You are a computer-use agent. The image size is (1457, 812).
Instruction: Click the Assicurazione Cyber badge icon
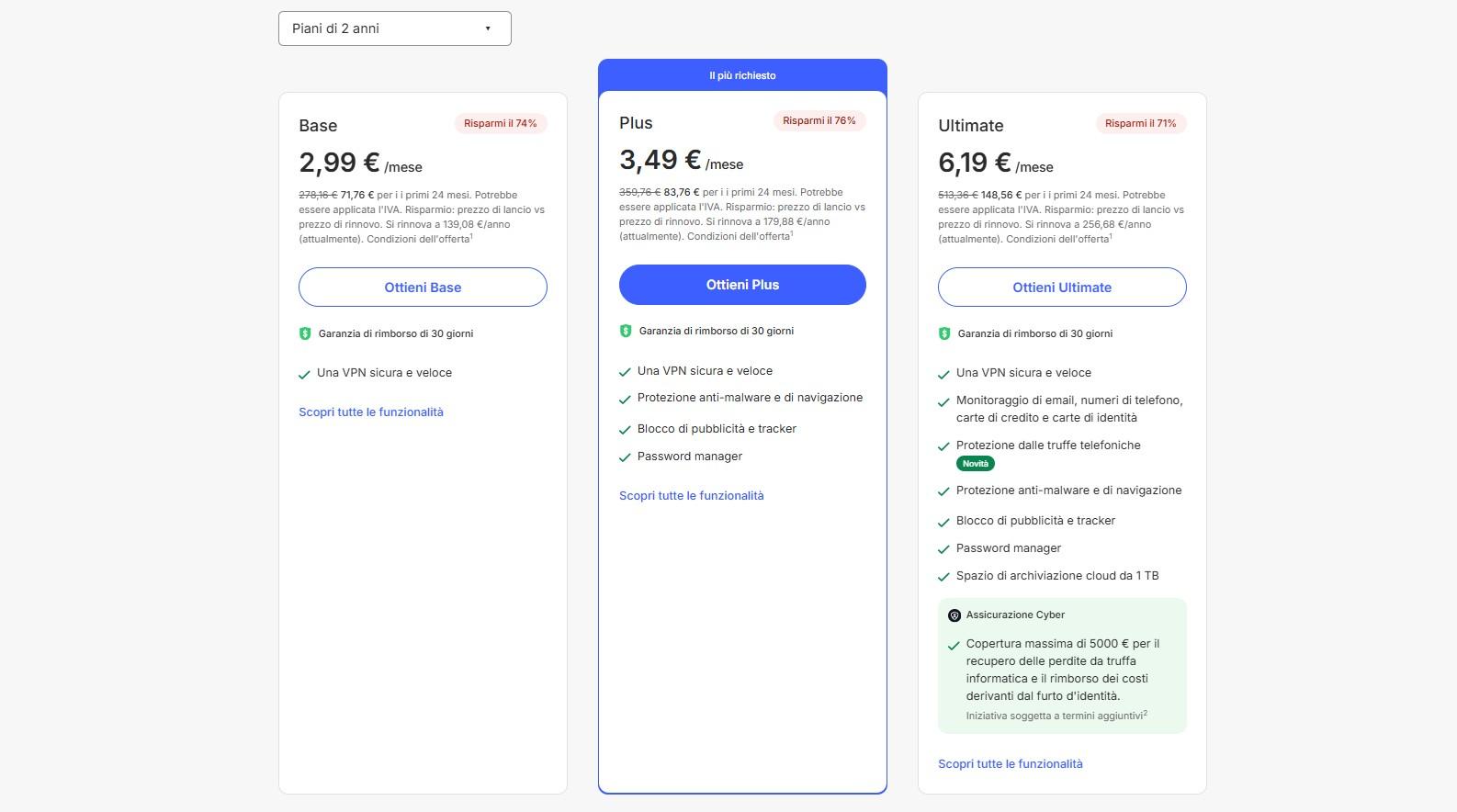pos(954,615)
